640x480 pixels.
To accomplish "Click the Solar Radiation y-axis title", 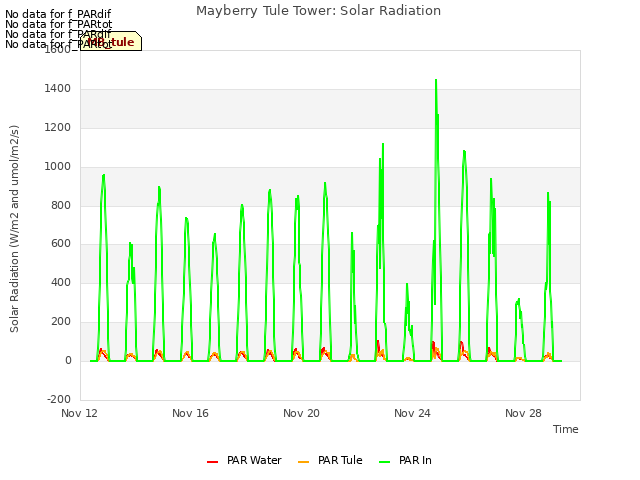I will pos(14,229).
